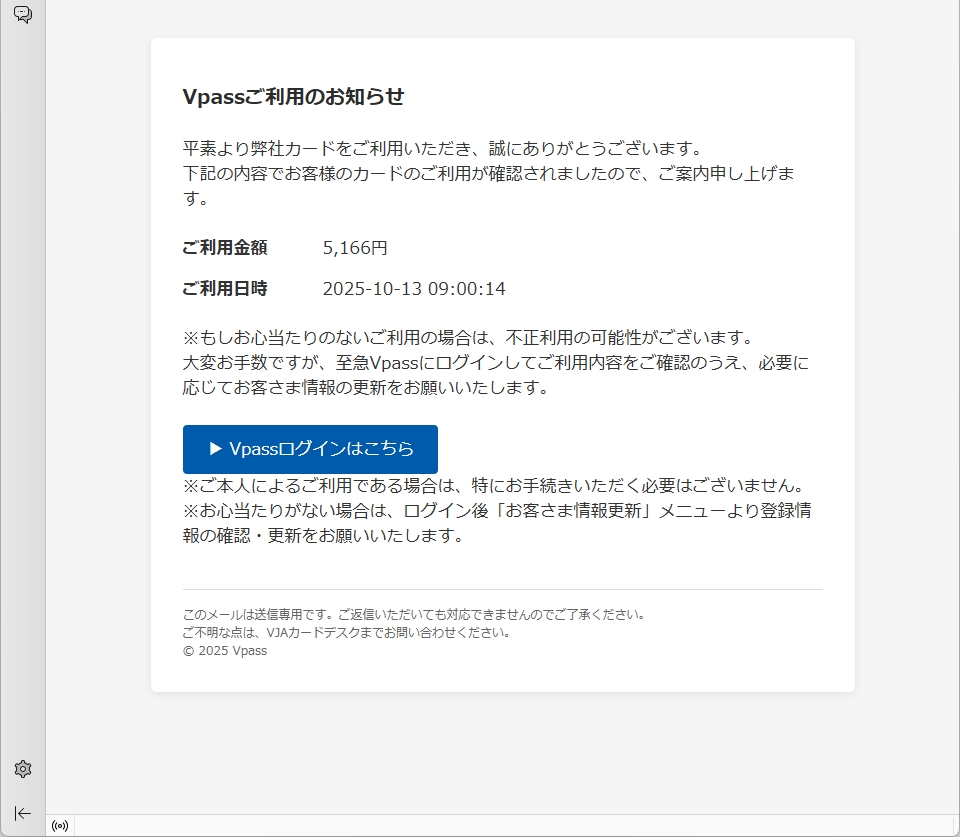The image size is (960, 837).
Task: Click the Vpassご利用のお知らせ heading
Action: pos(293,97)
